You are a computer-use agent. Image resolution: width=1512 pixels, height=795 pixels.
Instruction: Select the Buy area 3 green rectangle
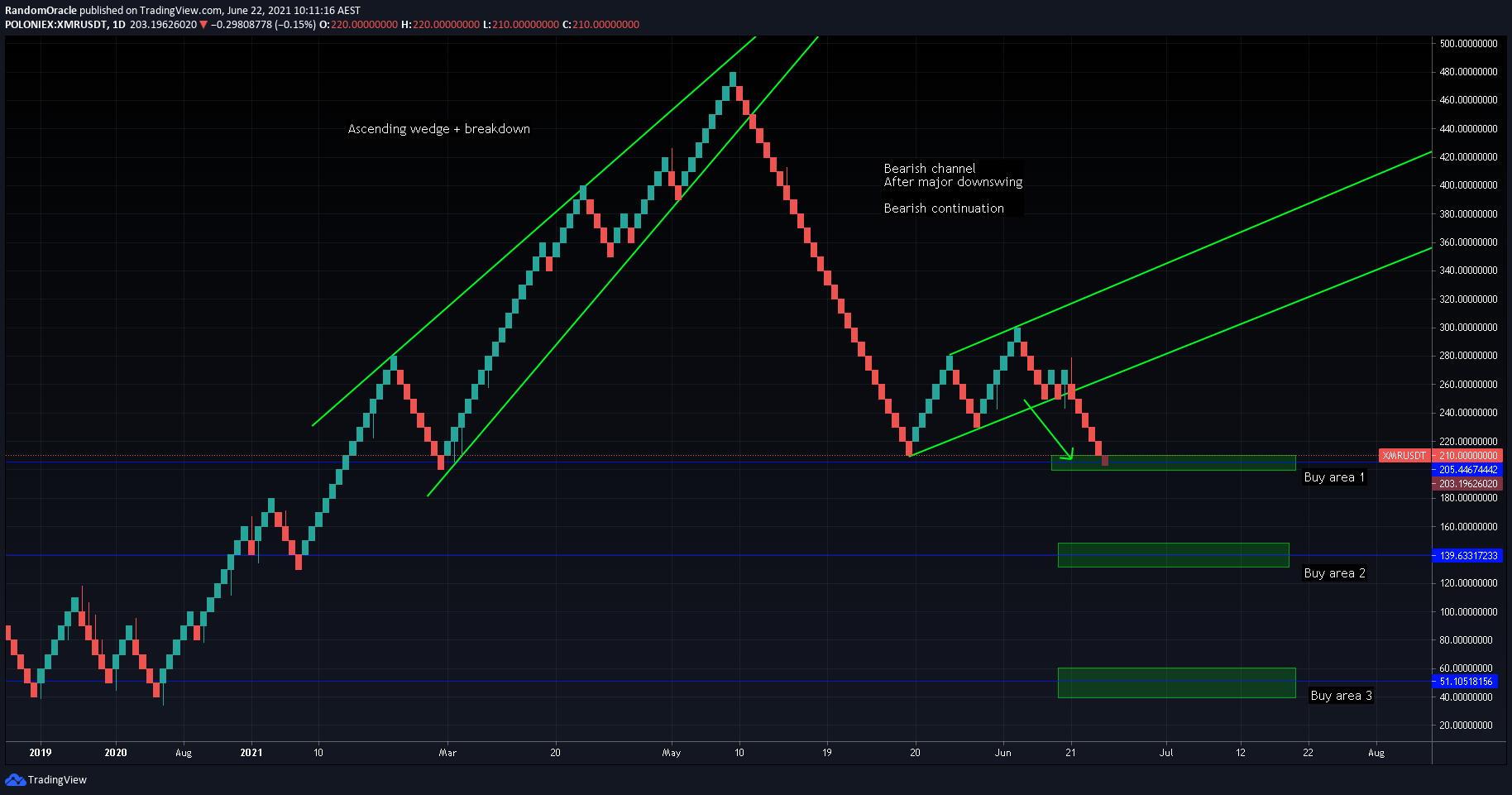1176,683
